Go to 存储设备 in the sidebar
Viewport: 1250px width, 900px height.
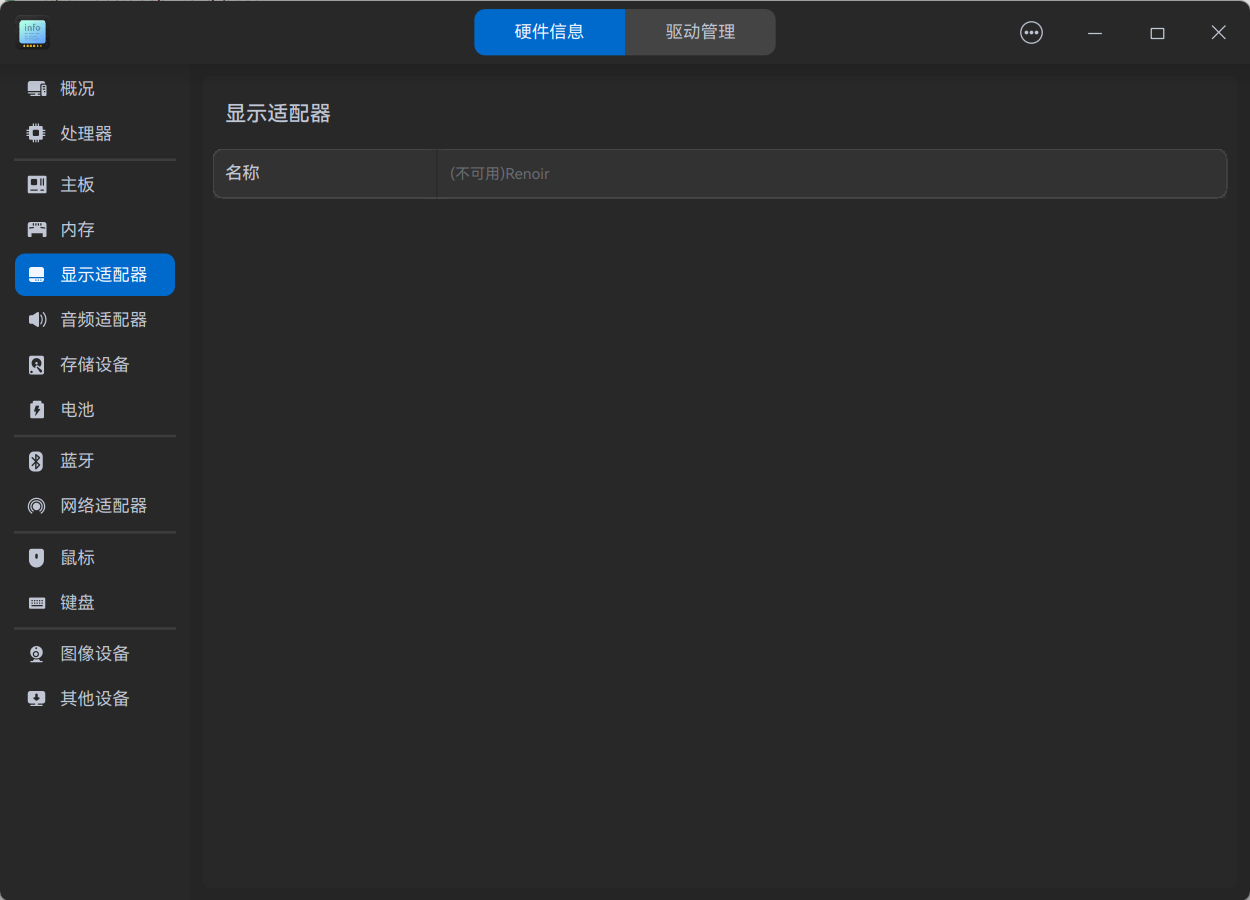pyautogui.click(x=95, y=365)
